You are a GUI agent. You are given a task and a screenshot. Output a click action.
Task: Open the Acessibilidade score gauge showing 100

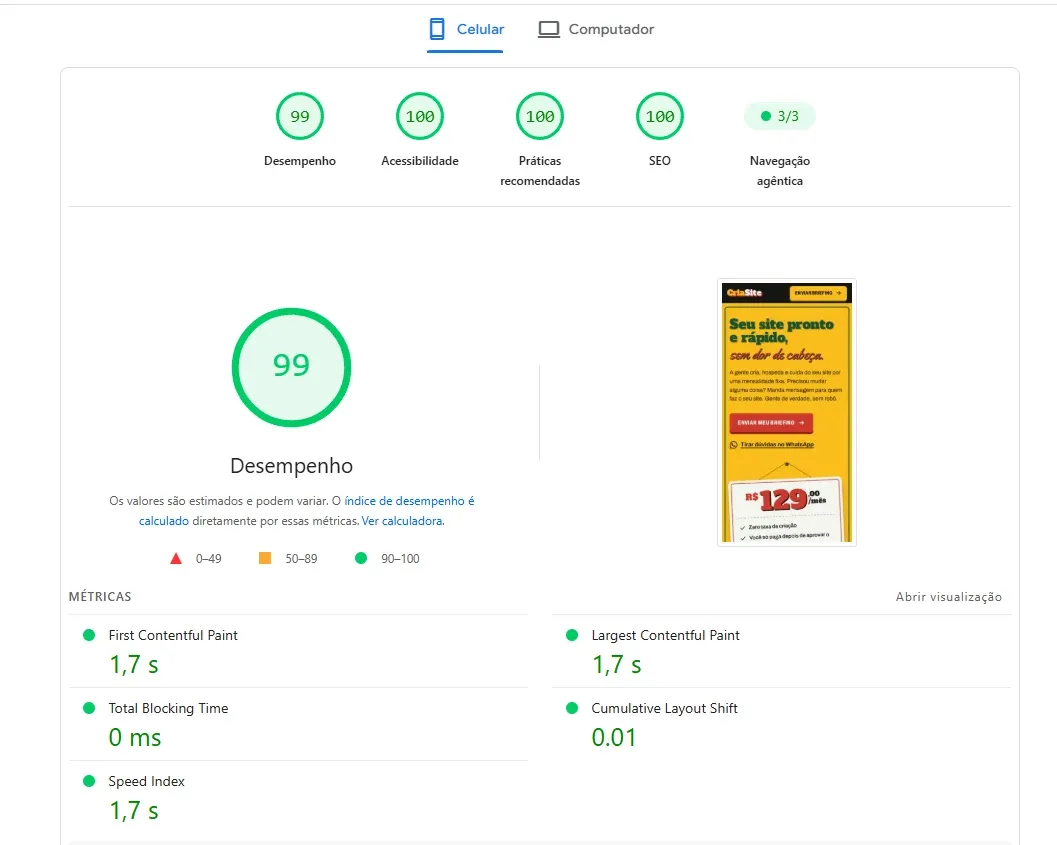tap(420, 116)
